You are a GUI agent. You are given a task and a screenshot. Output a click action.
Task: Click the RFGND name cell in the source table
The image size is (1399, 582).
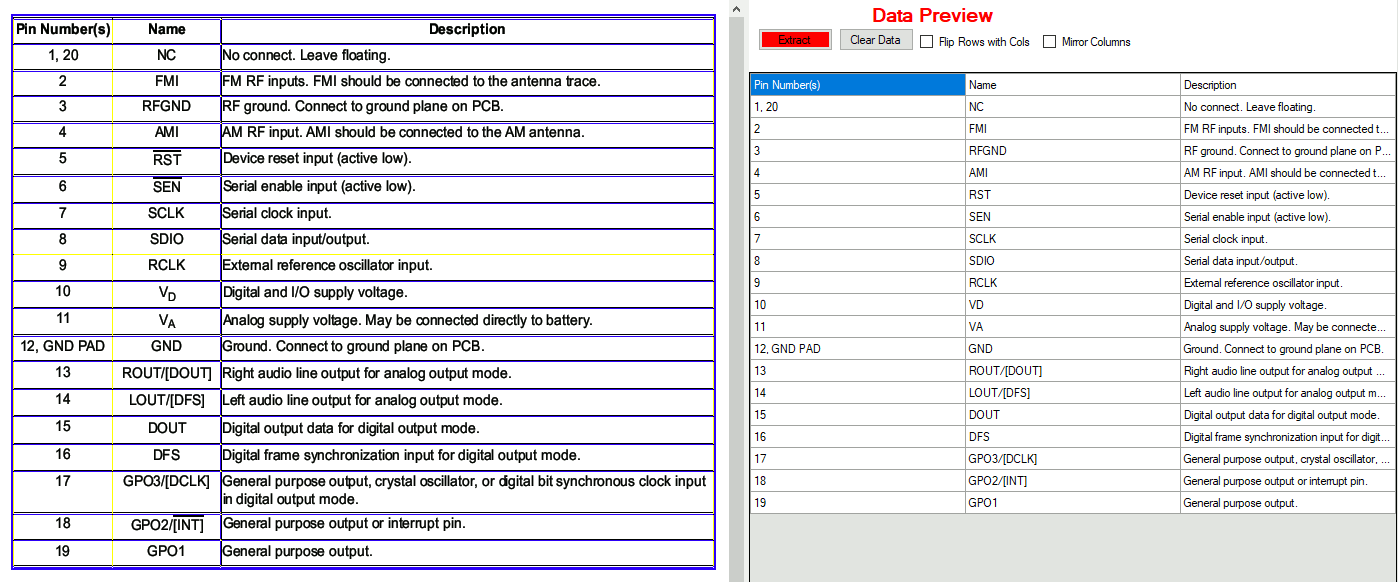point(166,106)
